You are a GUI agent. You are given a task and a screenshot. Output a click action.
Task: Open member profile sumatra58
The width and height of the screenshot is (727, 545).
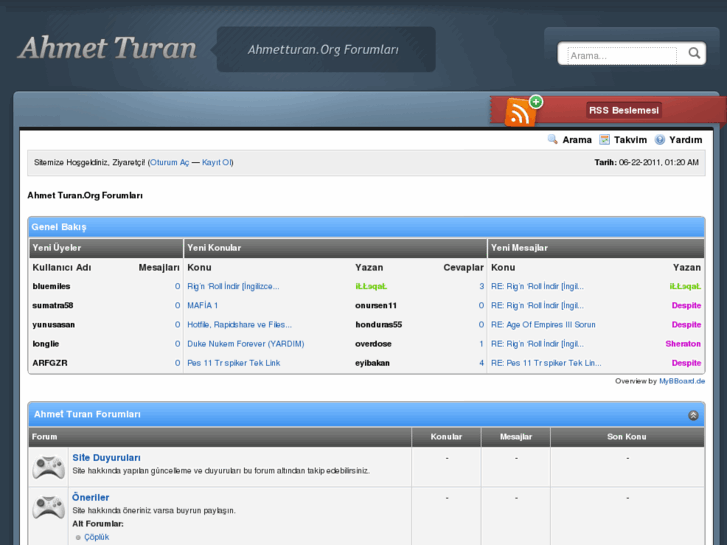coord(52,305)
